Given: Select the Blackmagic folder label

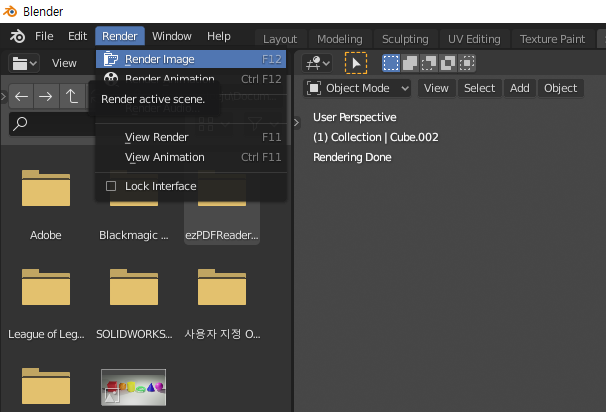Looking at the screenshot, I should click(134, 235).
